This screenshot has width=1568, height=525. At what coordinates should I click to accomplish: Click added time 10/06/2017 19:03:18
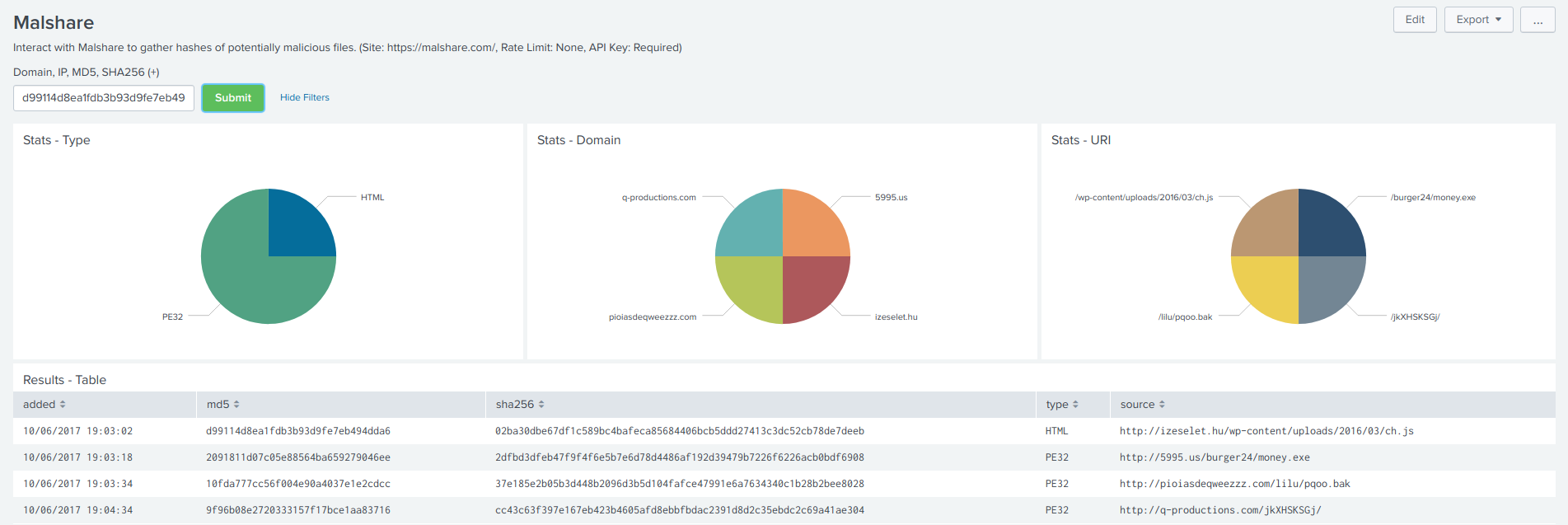click(x=78, y=457)
